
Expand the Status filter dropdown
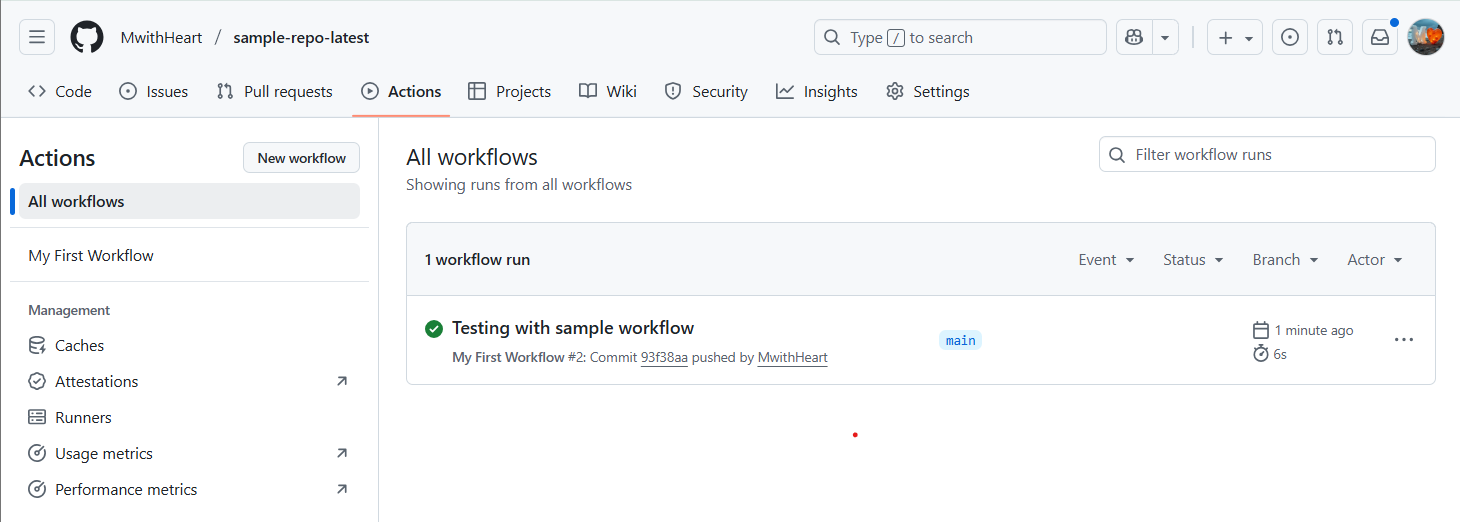[x=1193, y=260]
